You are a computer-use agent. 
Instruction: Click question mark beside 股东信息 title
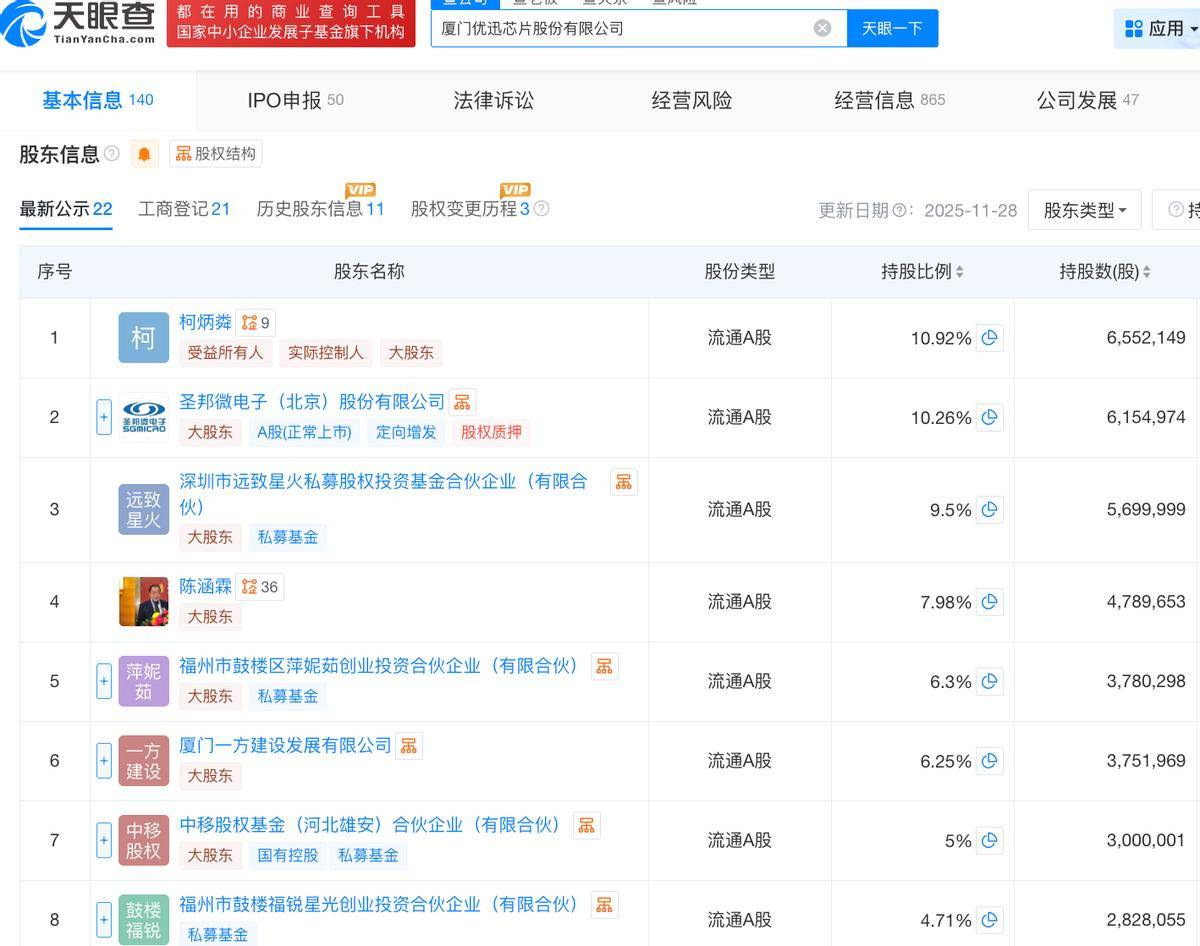[x=111, y=153]
